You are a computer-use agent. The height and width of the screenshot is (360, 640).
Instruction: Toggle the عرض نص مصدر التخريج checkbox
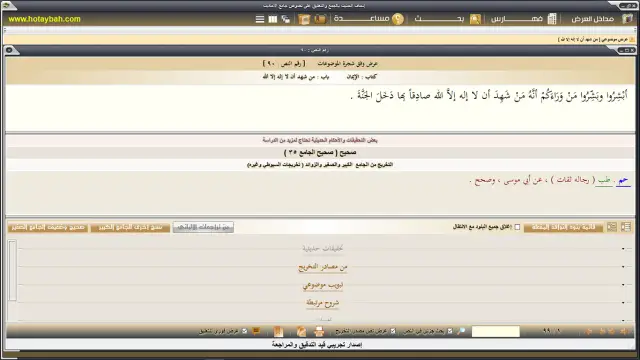[393, 331]
